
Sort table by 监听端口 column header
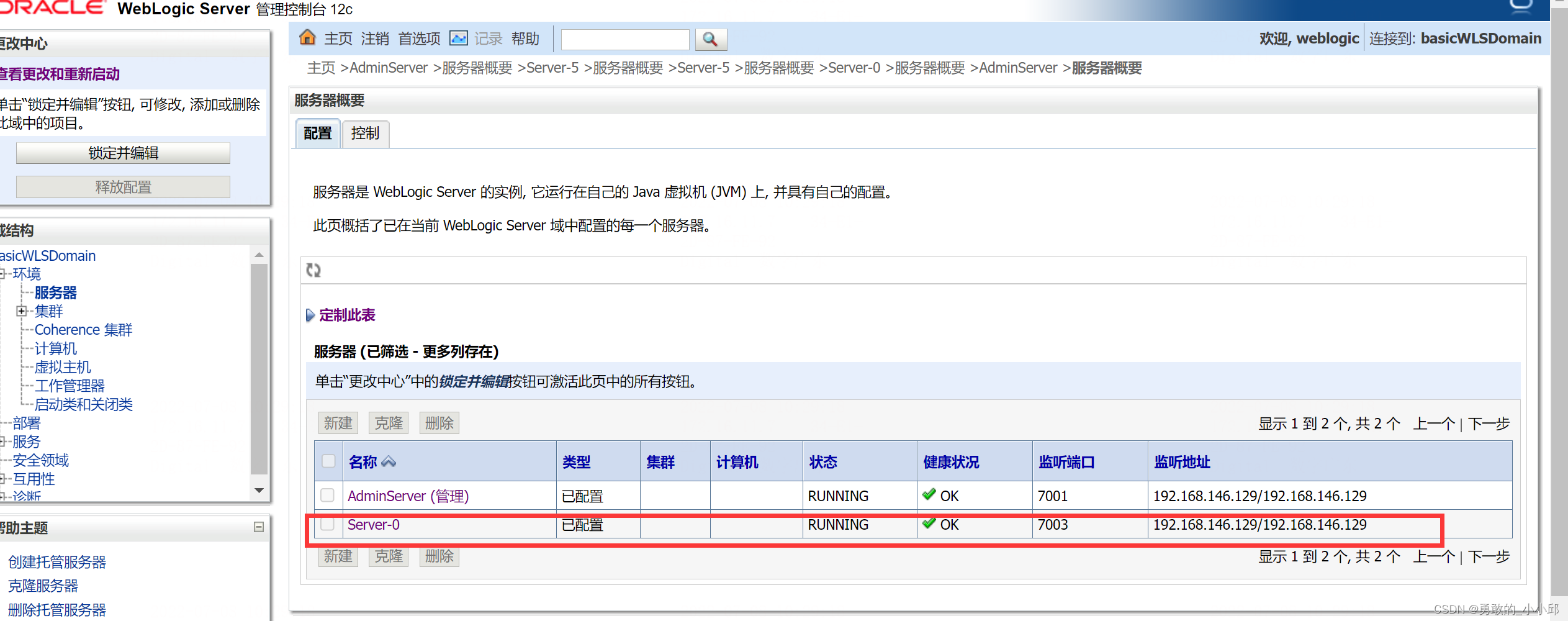click(1067, 462)
